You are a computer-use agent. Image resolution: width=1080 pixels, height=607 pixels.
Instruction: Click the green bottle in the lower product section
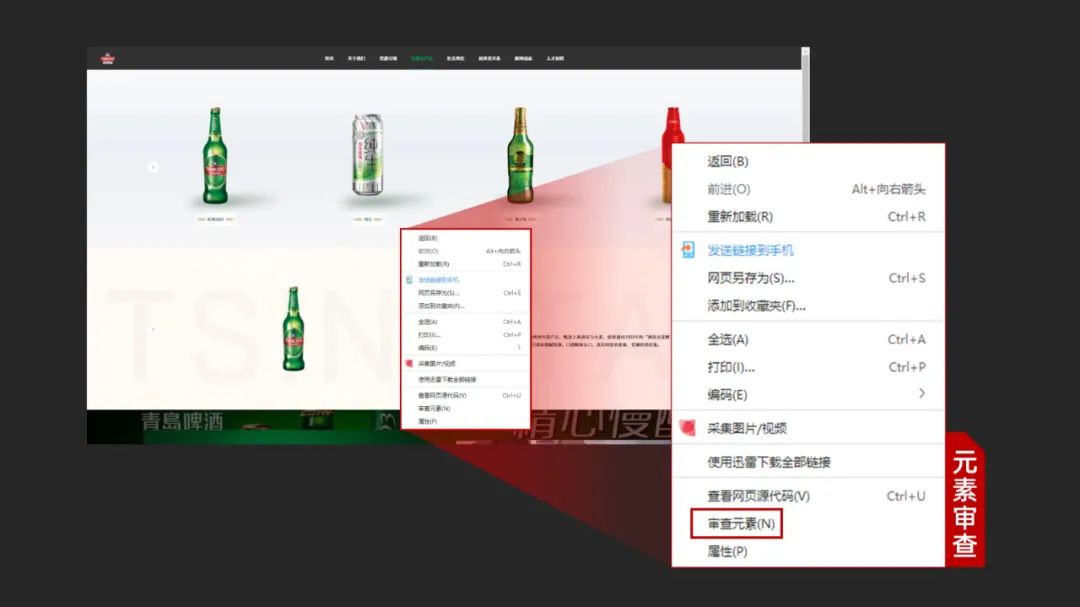(x=294, y=329)
